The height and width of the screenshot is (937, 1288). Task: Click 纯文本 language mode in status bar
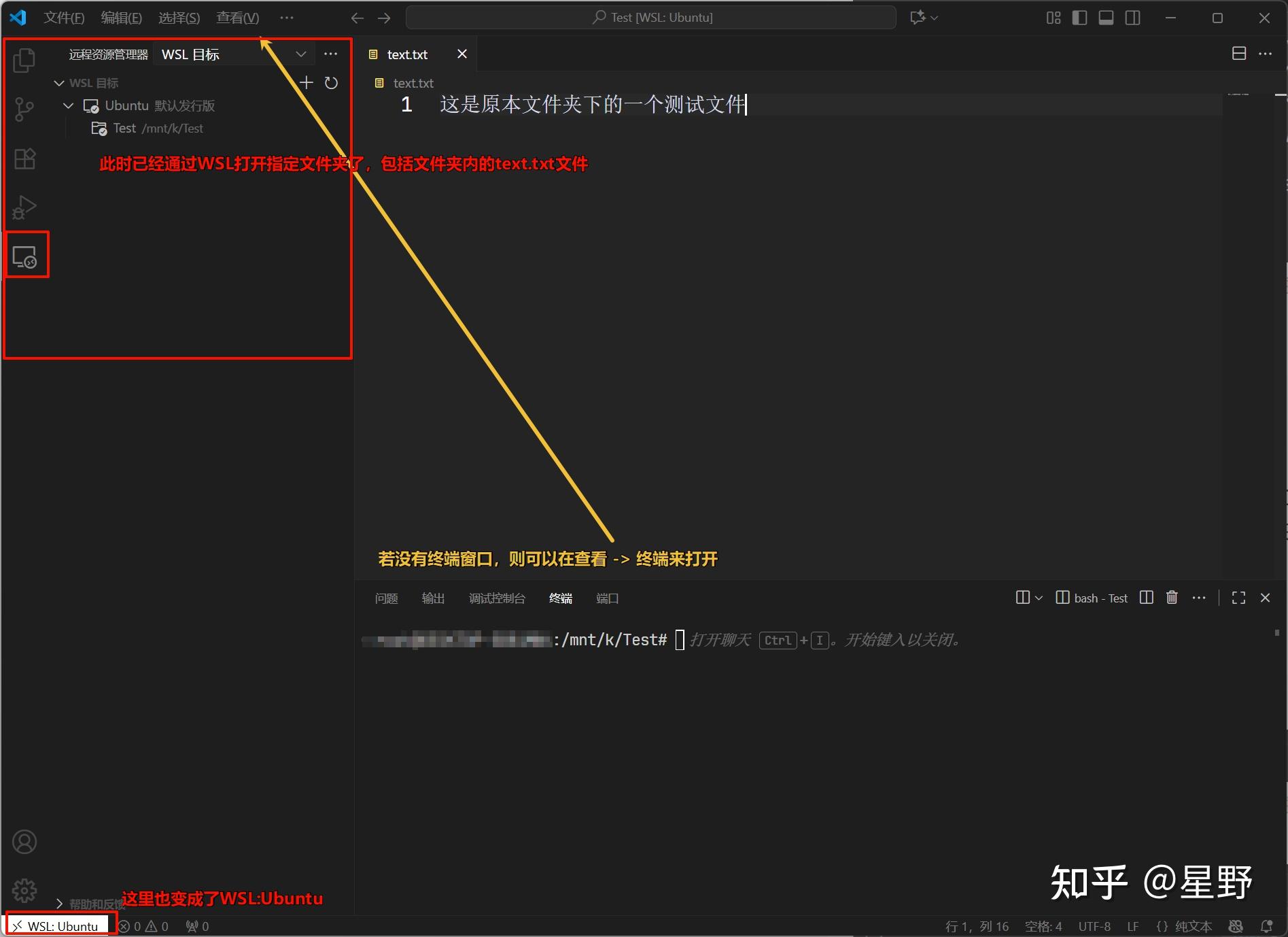pos(1194,926)
